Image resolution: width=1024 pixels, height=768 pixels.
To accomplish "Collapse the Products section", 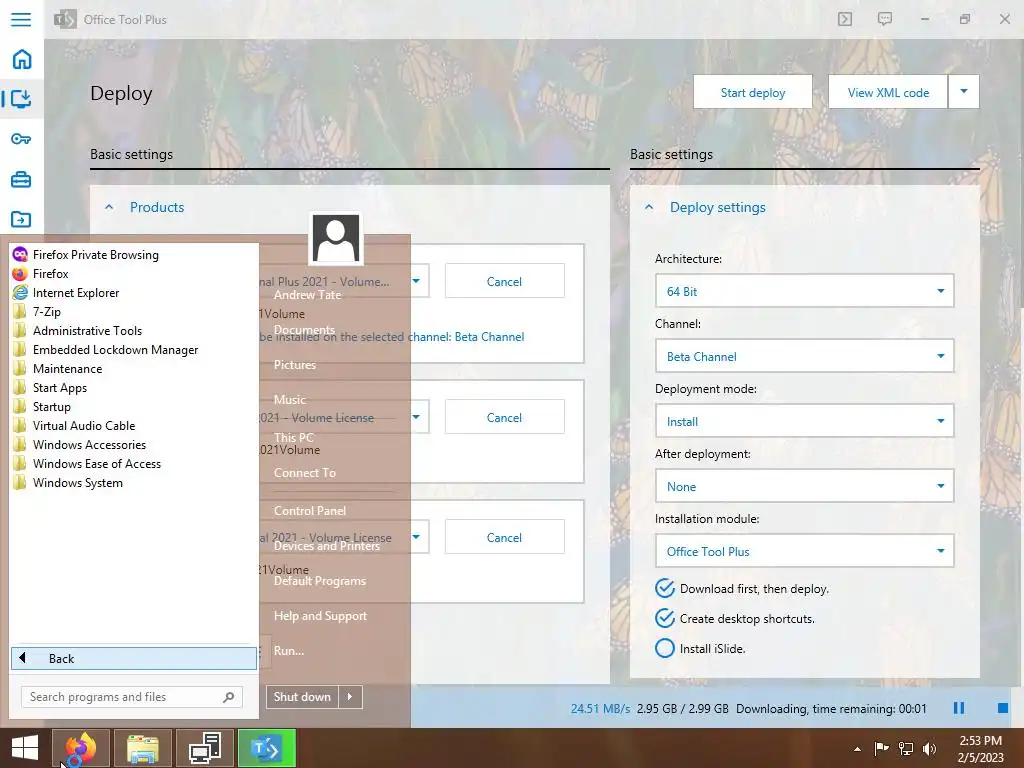I will [109, 207].
